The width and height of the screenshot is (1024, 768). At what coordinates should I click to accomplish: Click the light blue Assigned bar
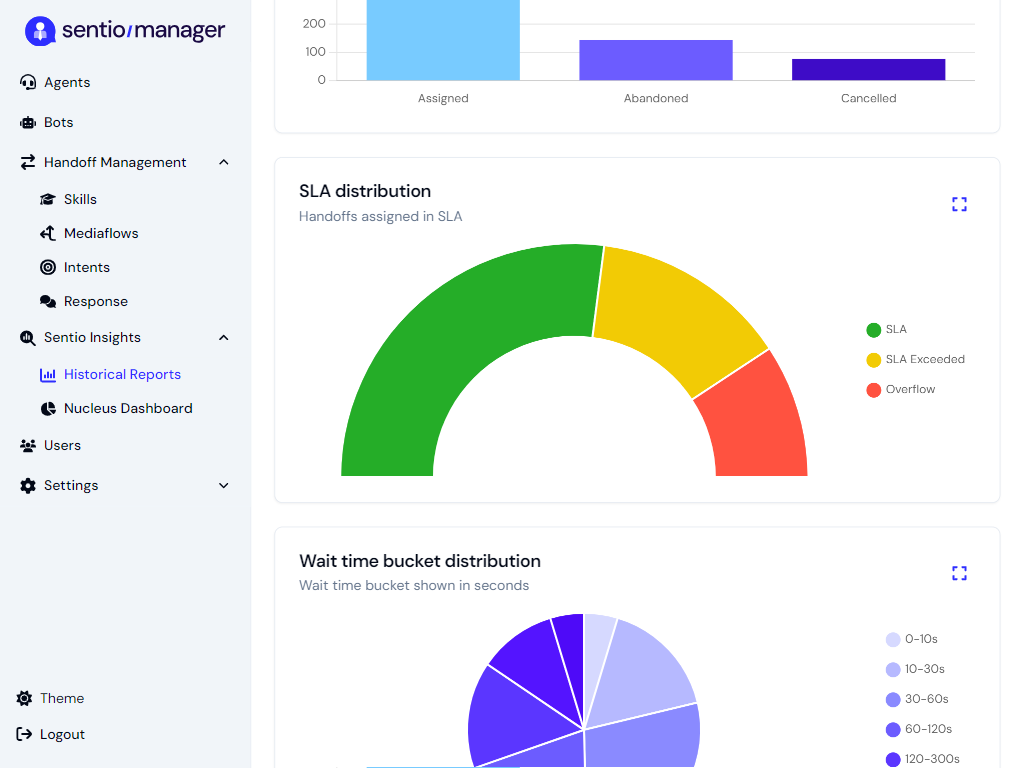[x=443, y=40]
